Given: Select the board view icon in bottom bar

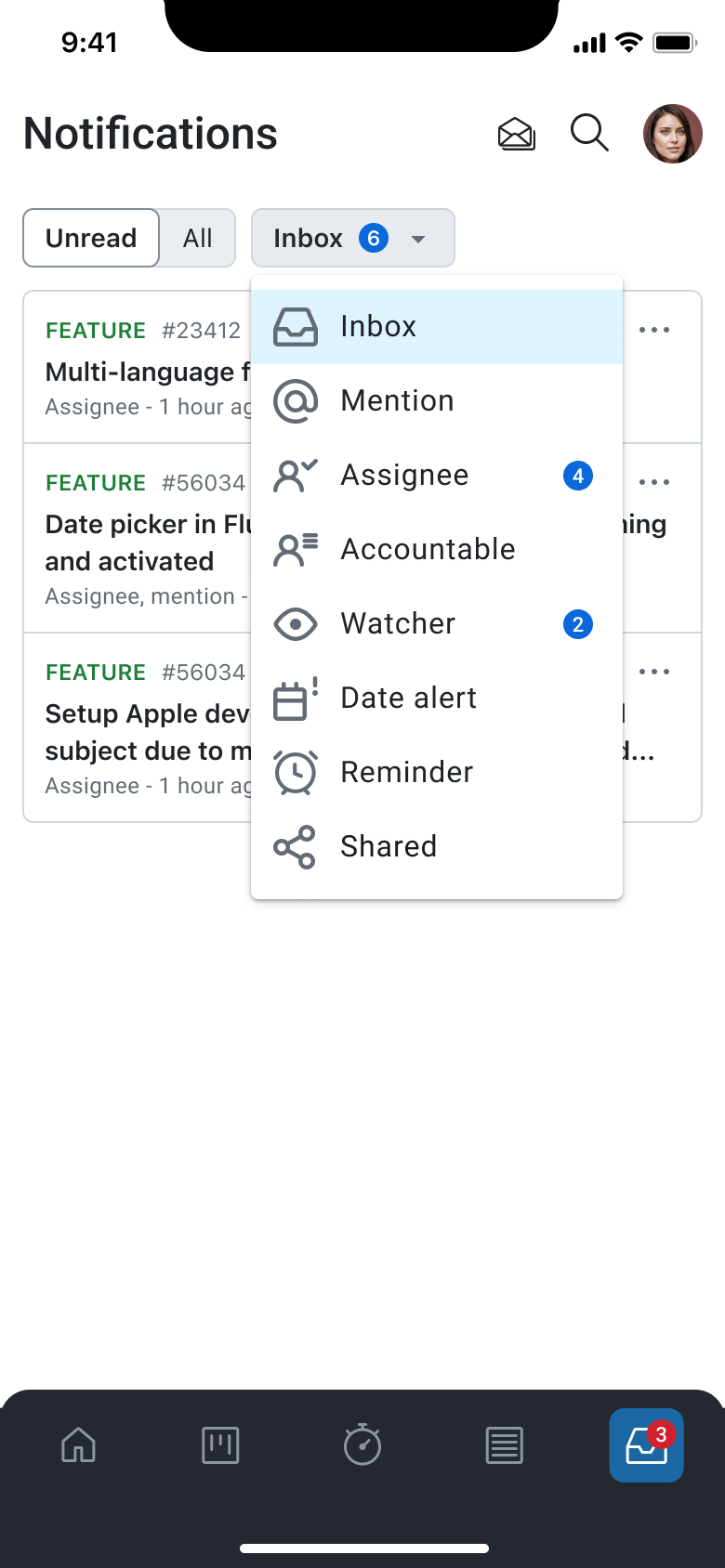Looking at the screenshot, I should pos(220,1445).
